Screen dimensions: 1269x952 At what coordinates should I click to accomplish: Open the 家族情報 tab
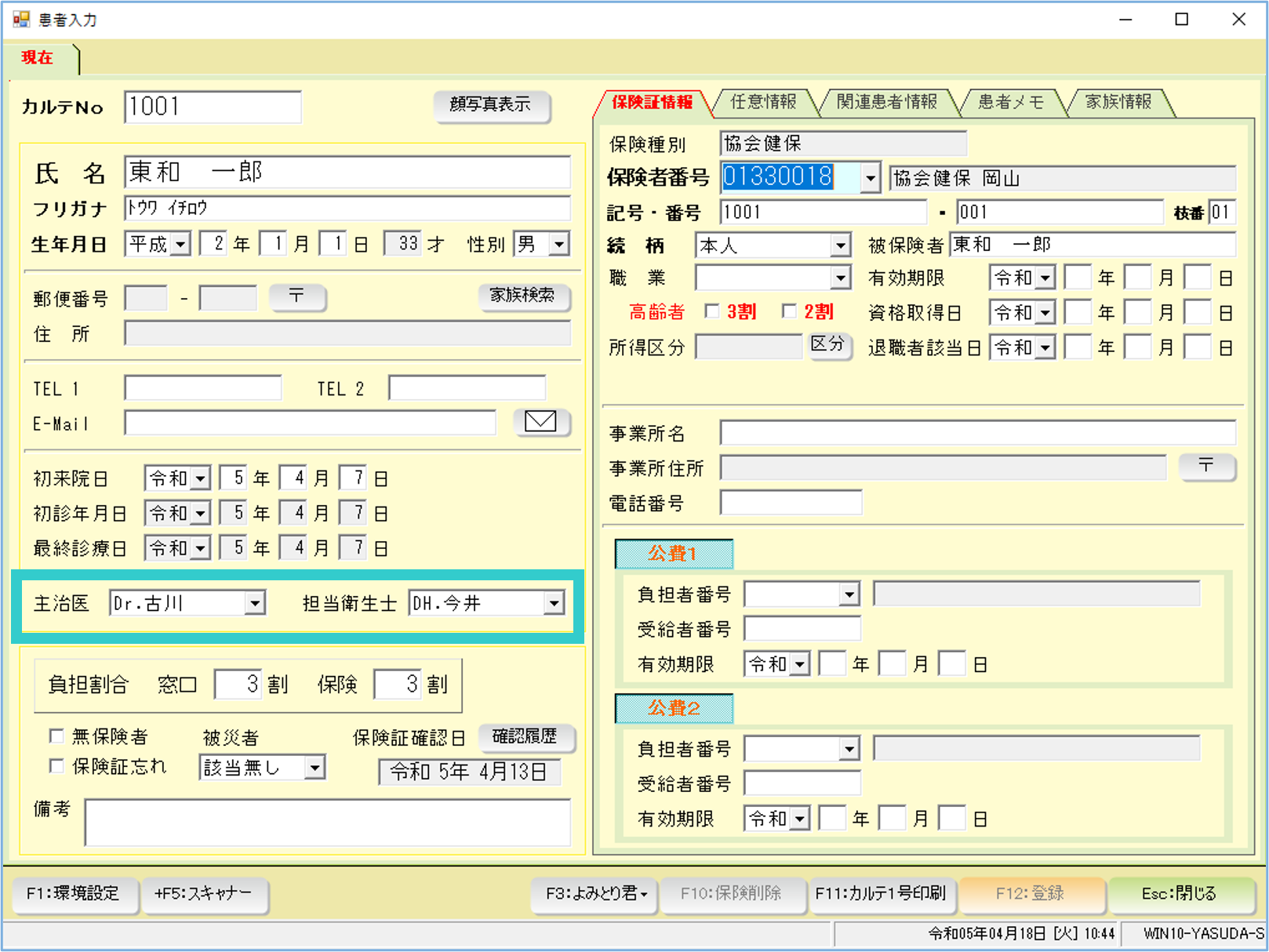point(1118,103)
